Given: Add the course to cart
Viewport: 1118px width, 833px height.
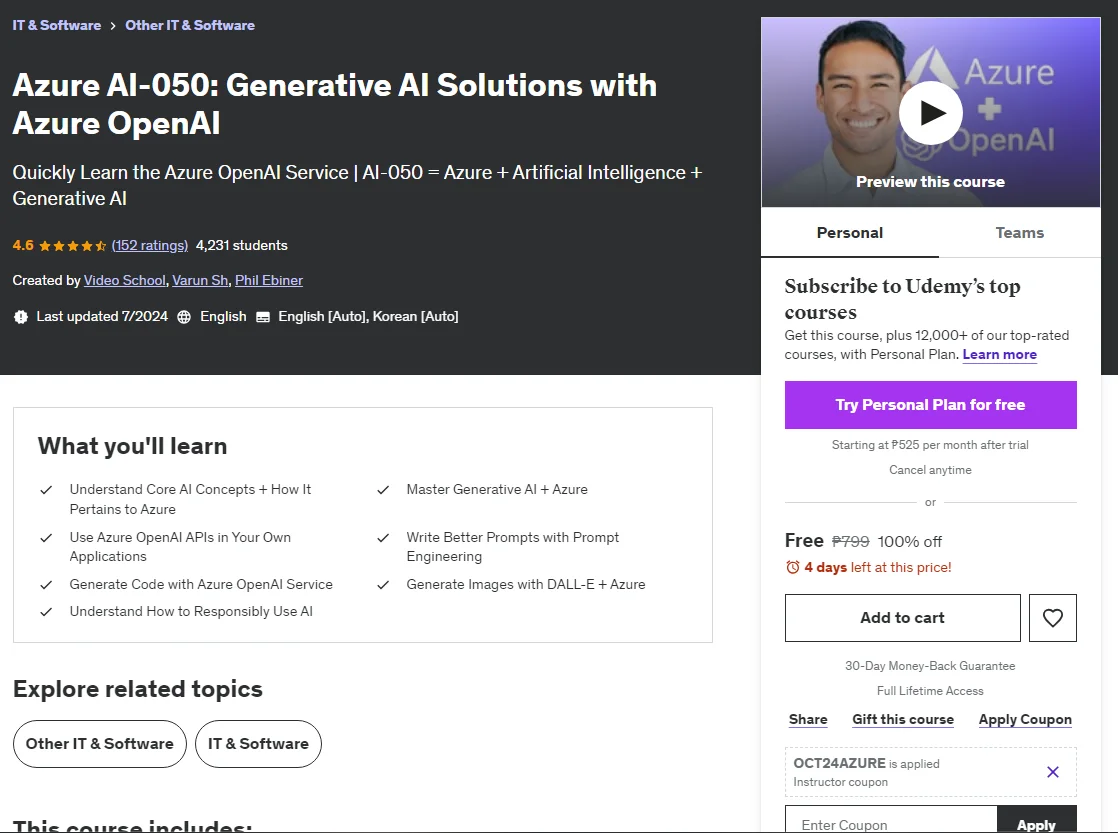Looking at the screenshot, I should coord(903,618).
